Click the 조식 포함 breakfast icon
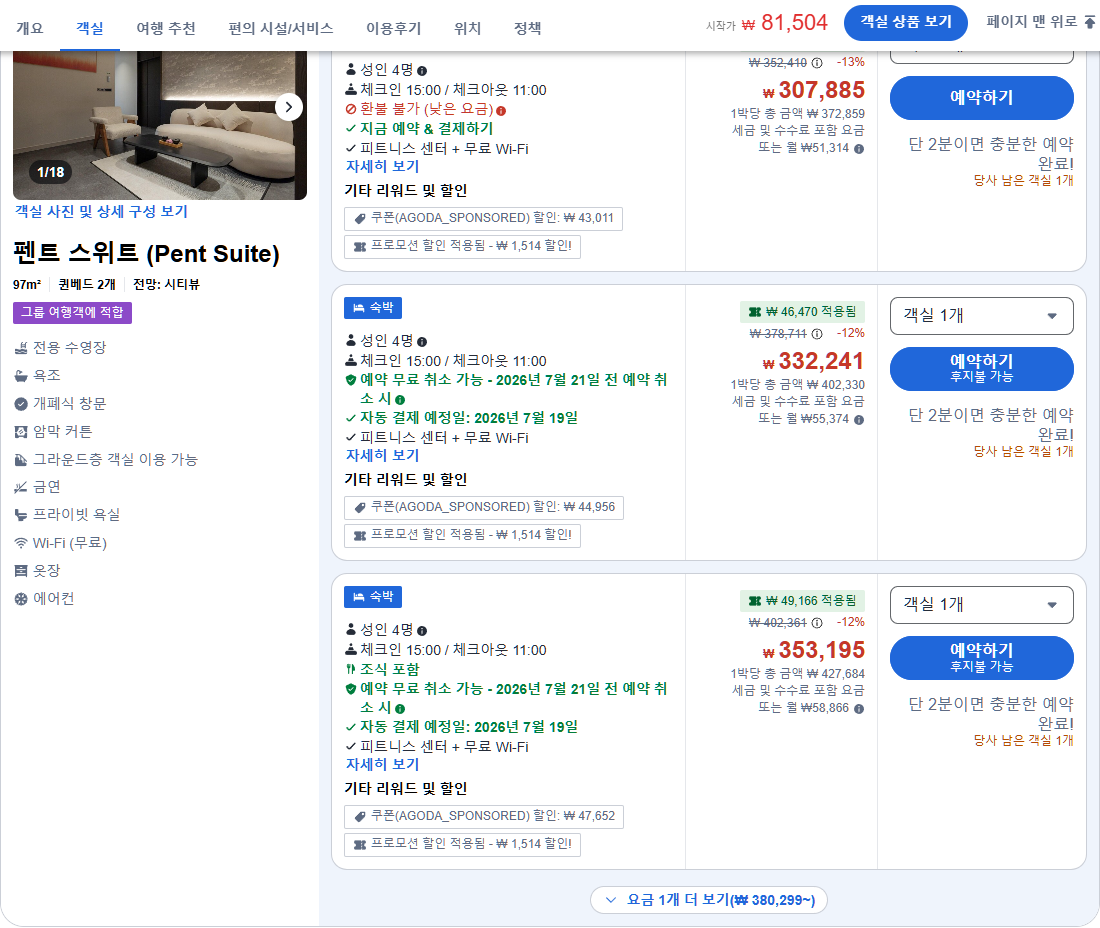Viewport: 1100px width, 928px height. [x=351, y=670]
